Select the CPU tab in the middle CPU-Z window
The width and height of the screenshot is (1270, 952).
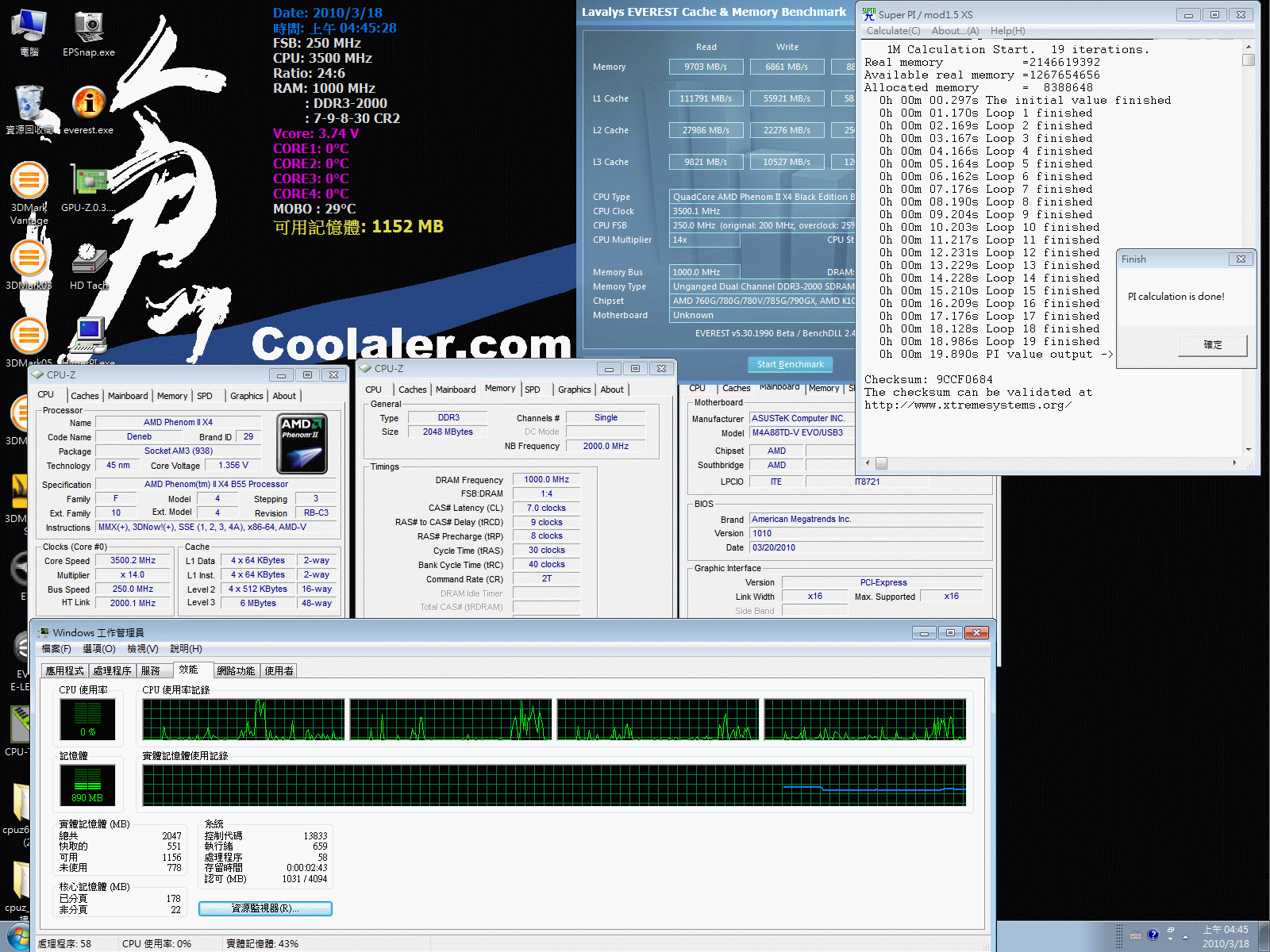pos(373,390)
